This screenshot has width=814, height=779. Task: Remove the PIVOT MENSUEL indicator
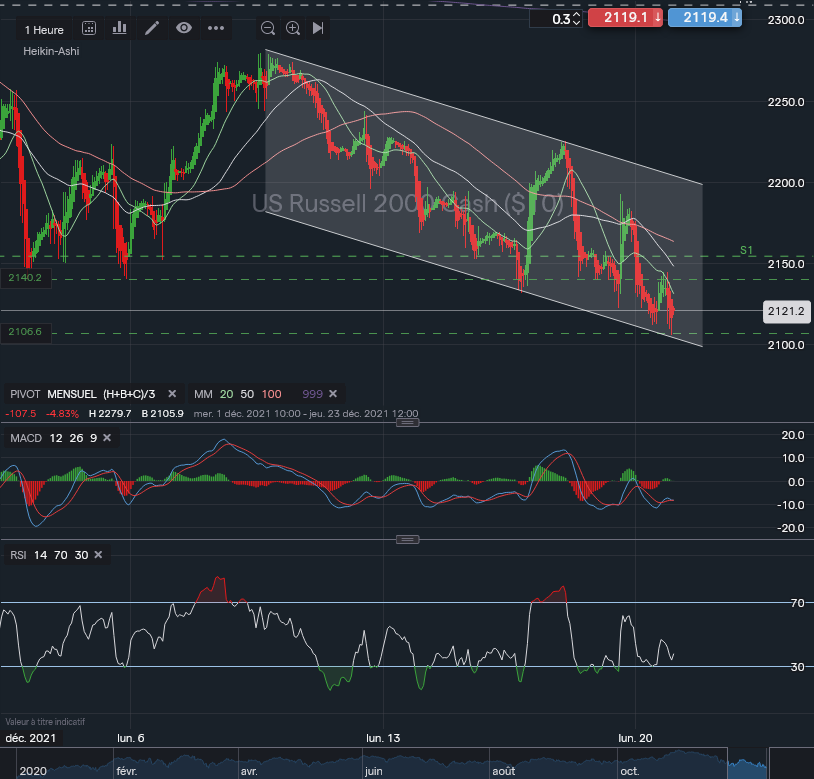(172, 394)
